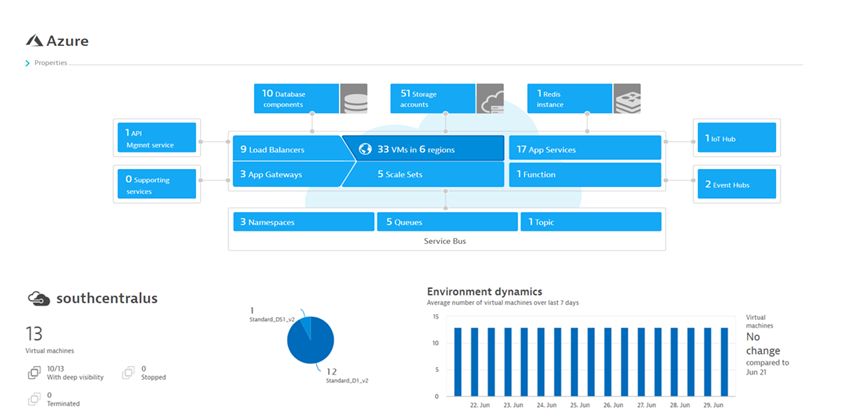The height and width of the screenshot is (411, 861).
Task: Open the 17 App Services tile
Action: (x=585, y=149)
